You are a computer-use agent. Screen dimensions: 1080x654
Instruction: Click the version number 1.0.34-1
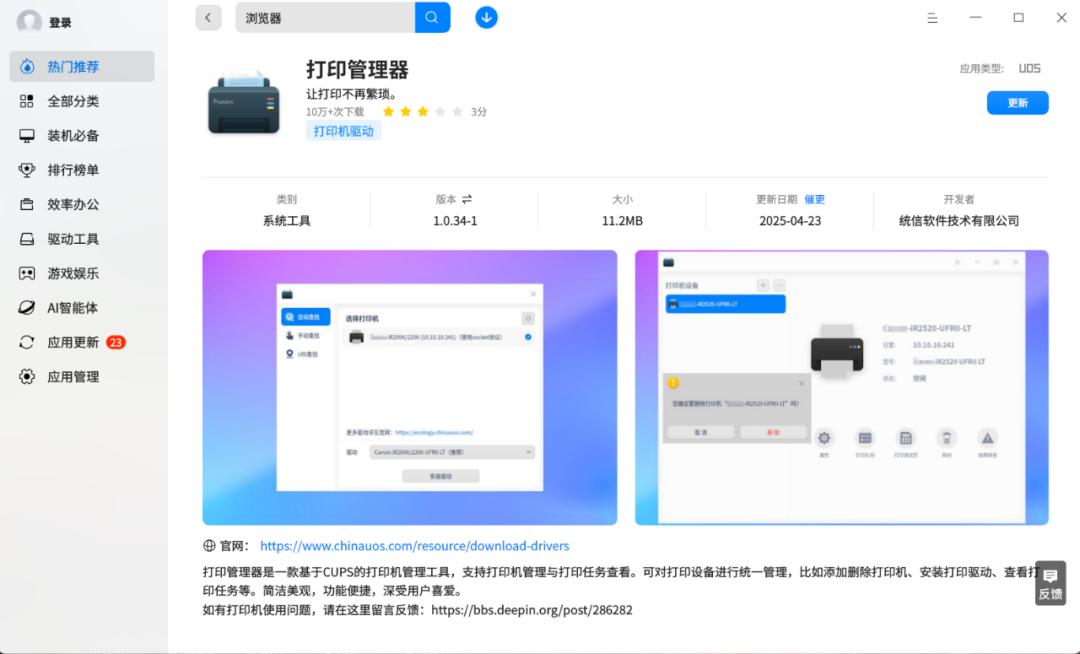tap(455, 221)
